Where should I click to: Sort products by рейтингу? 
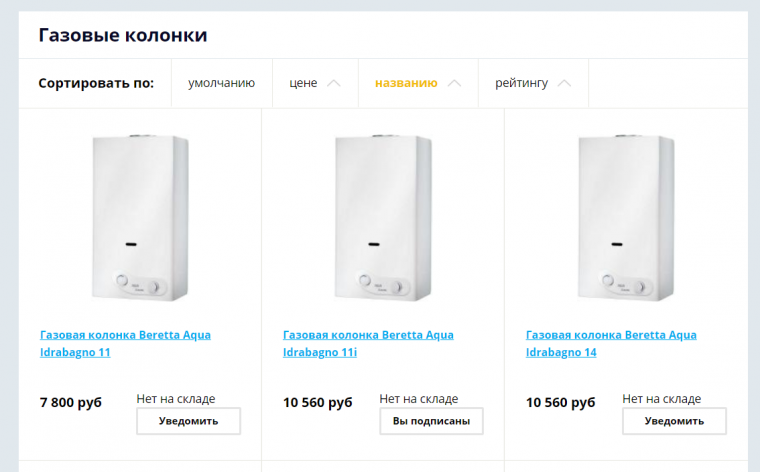pos(521,83)
